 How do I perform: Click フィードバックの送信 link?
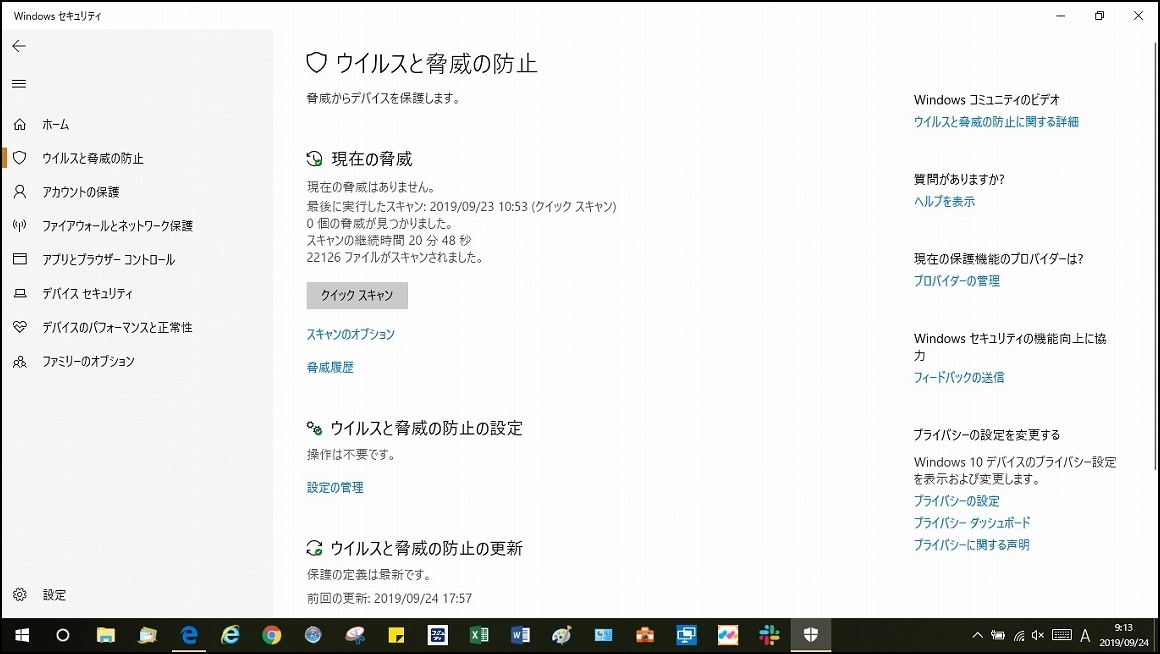(x=959, y=377)
